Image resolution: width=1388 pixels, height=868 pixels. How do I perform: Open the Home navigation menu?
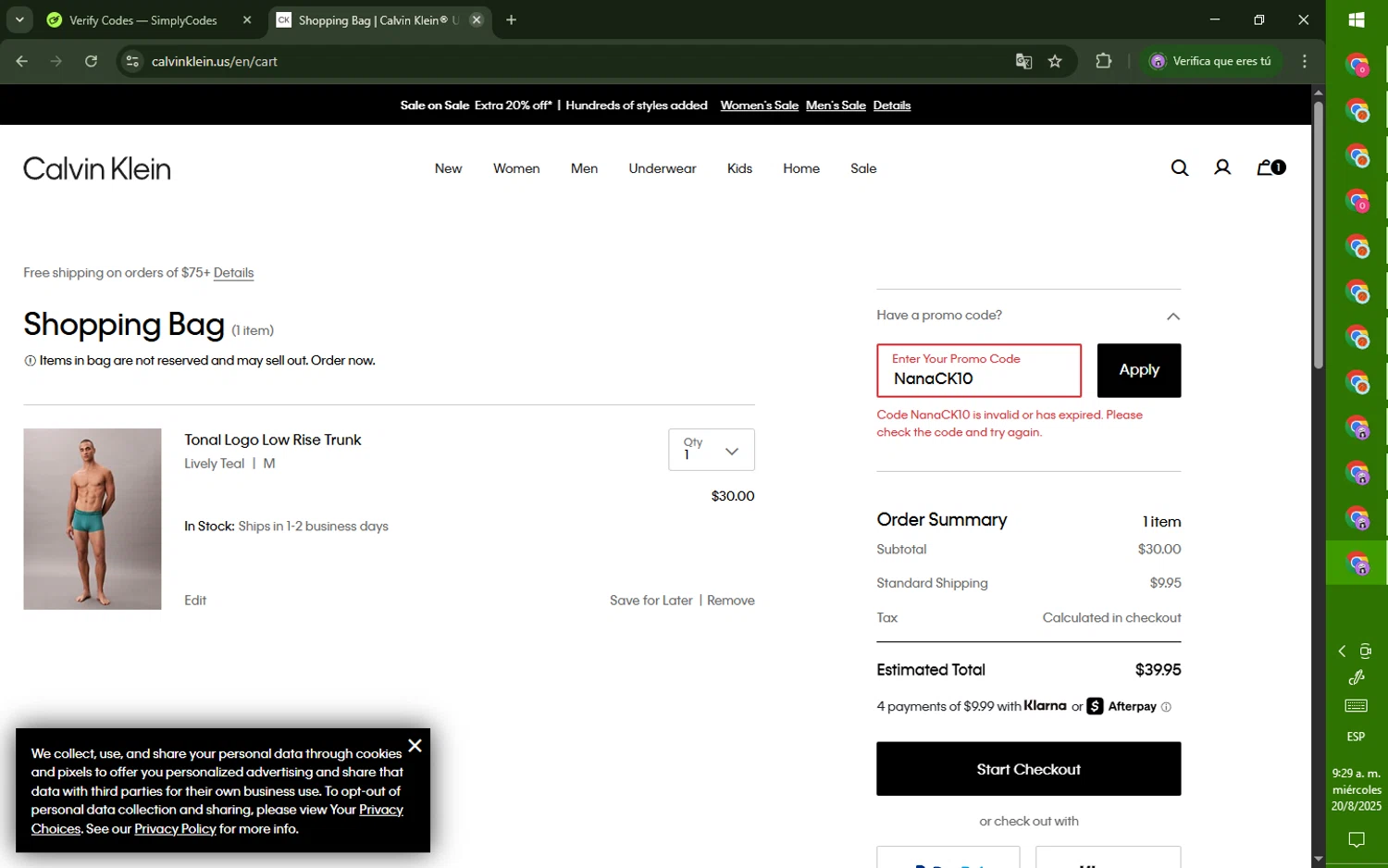[801, 168]
